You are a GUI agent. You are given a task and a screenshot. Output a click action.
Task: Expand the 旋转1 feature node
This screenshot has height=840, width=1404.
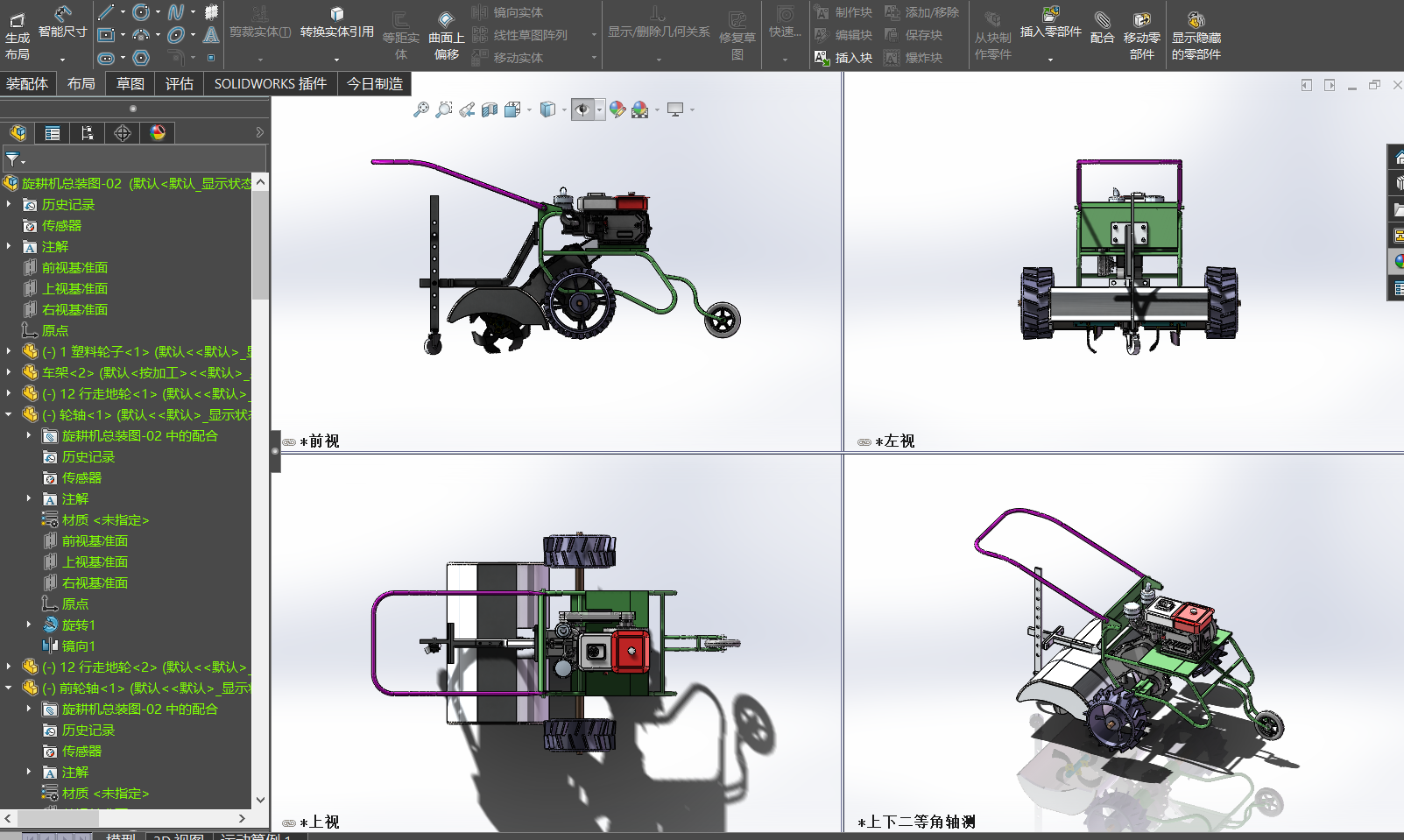[29, 625]
